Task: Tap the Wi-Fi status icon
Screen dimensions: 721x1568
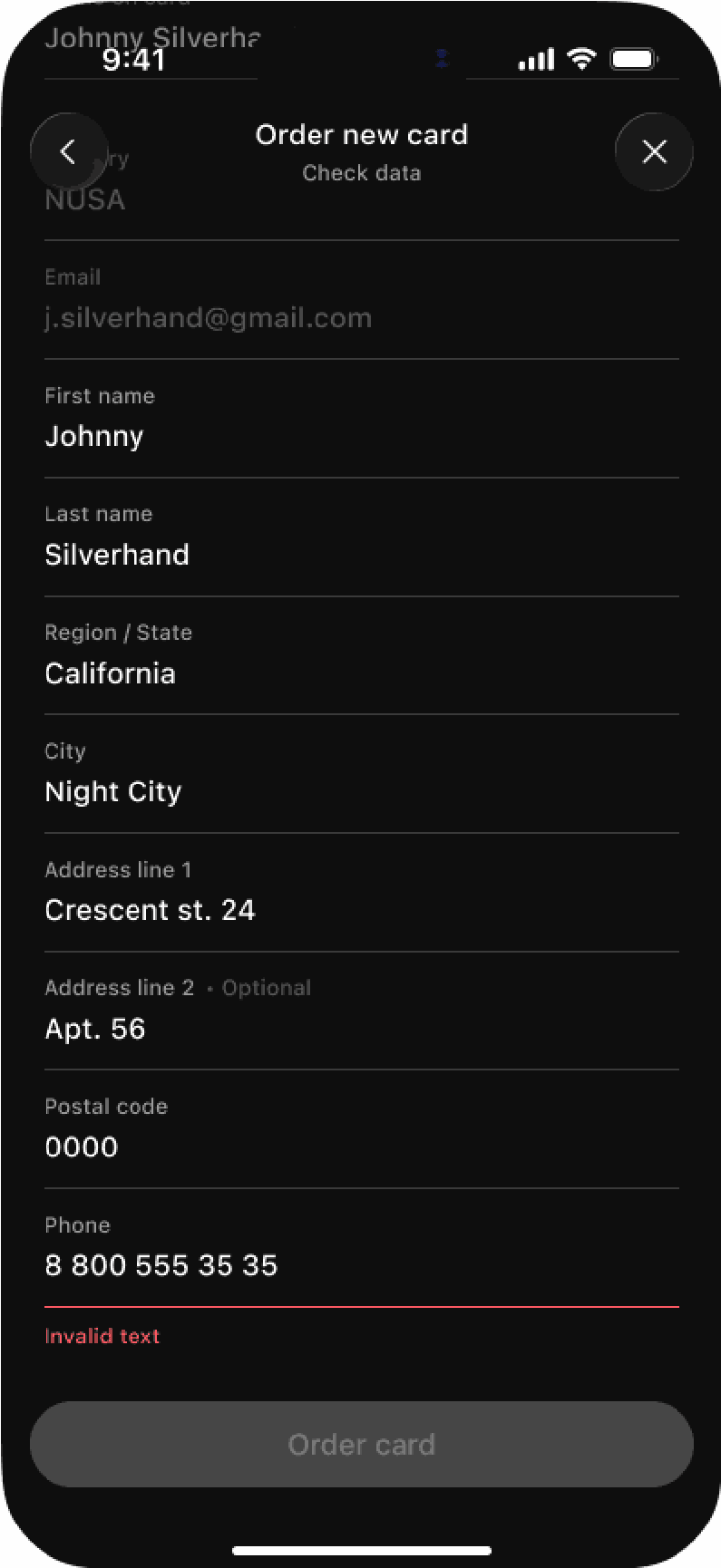Action: coord(581,59)
